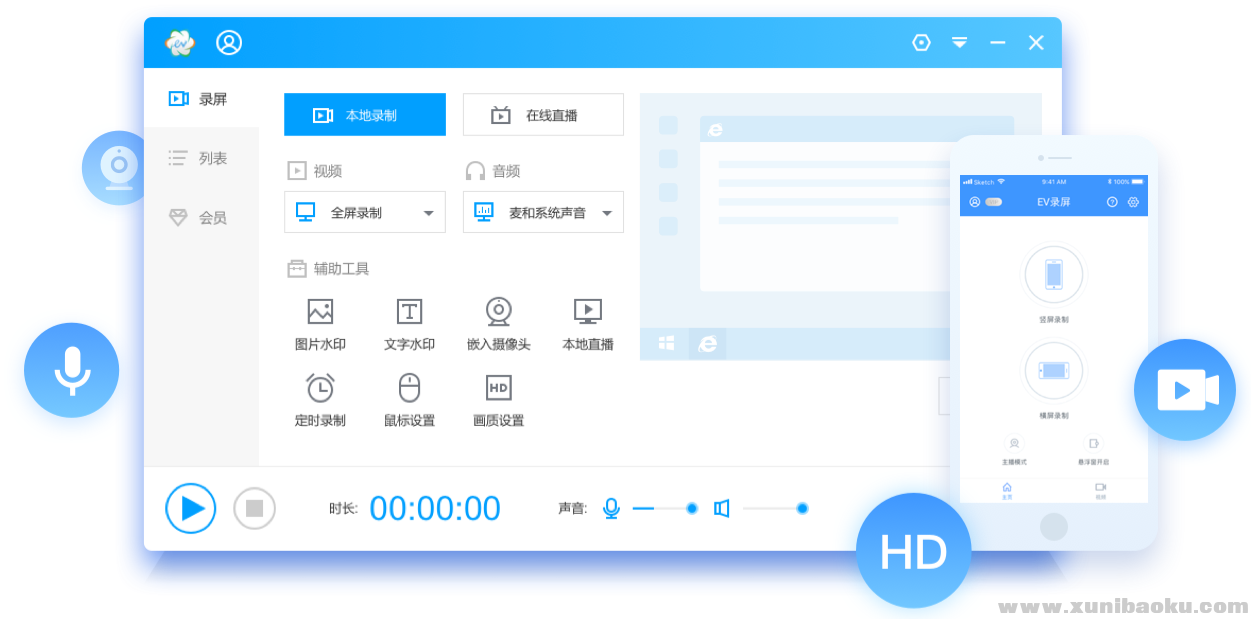This screenshot has width=1251, height=619.
Task: Click the 嵌入摄像头 embed camera icon
Action: [498, 312]
